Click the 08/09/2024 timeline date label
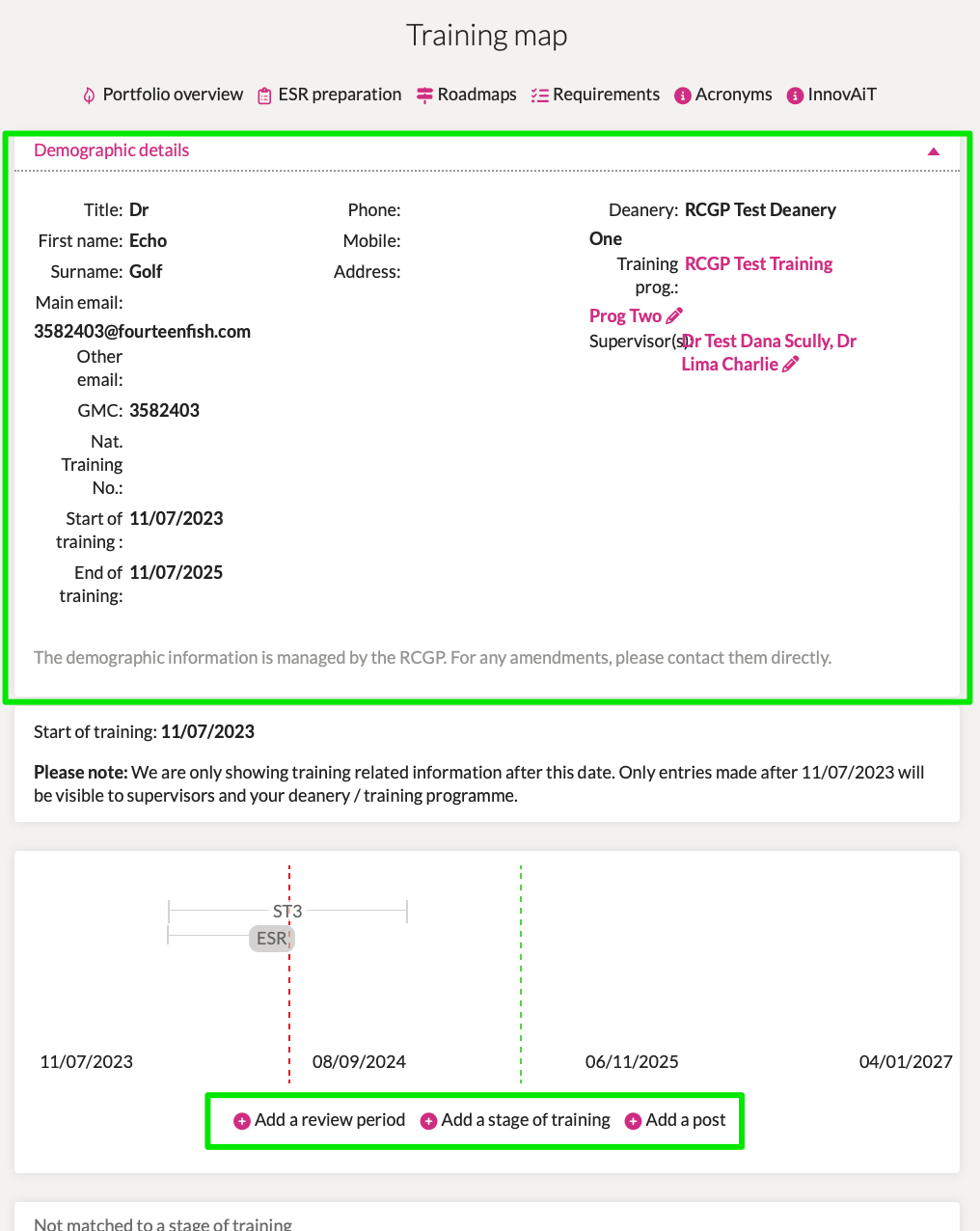980x1231 pixels. click(359, 1062)
